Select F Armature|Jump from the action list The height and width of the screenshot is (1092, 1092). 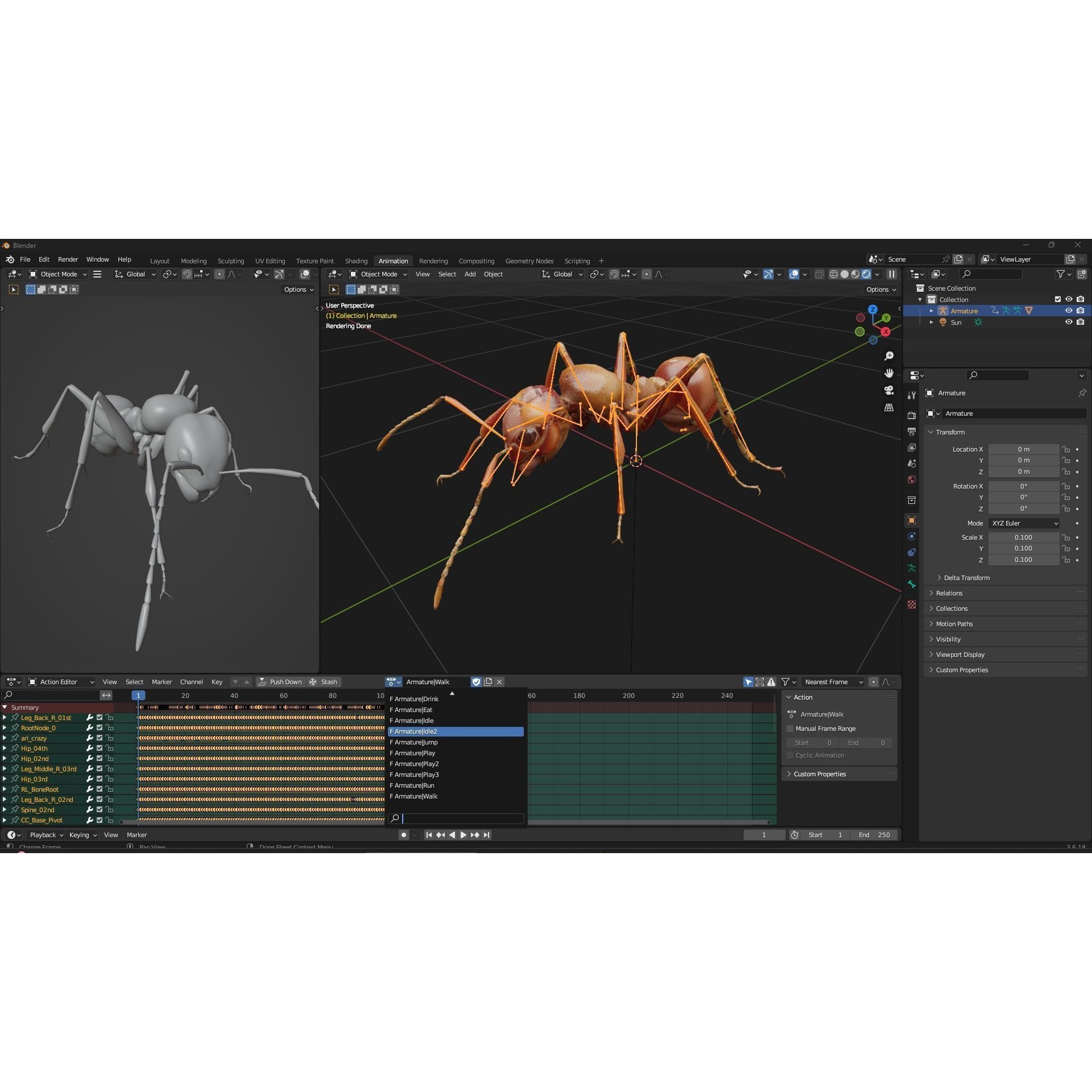(x=414, y=742)
